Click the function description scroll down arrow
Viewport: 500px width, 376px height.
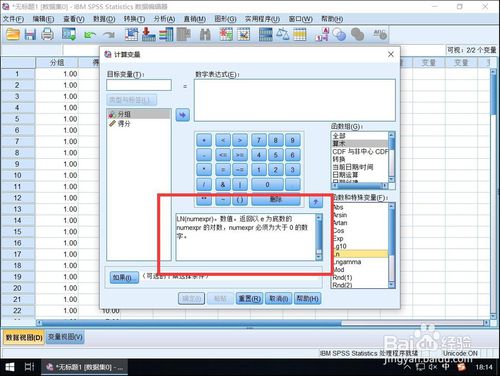[x=319, y=257]
